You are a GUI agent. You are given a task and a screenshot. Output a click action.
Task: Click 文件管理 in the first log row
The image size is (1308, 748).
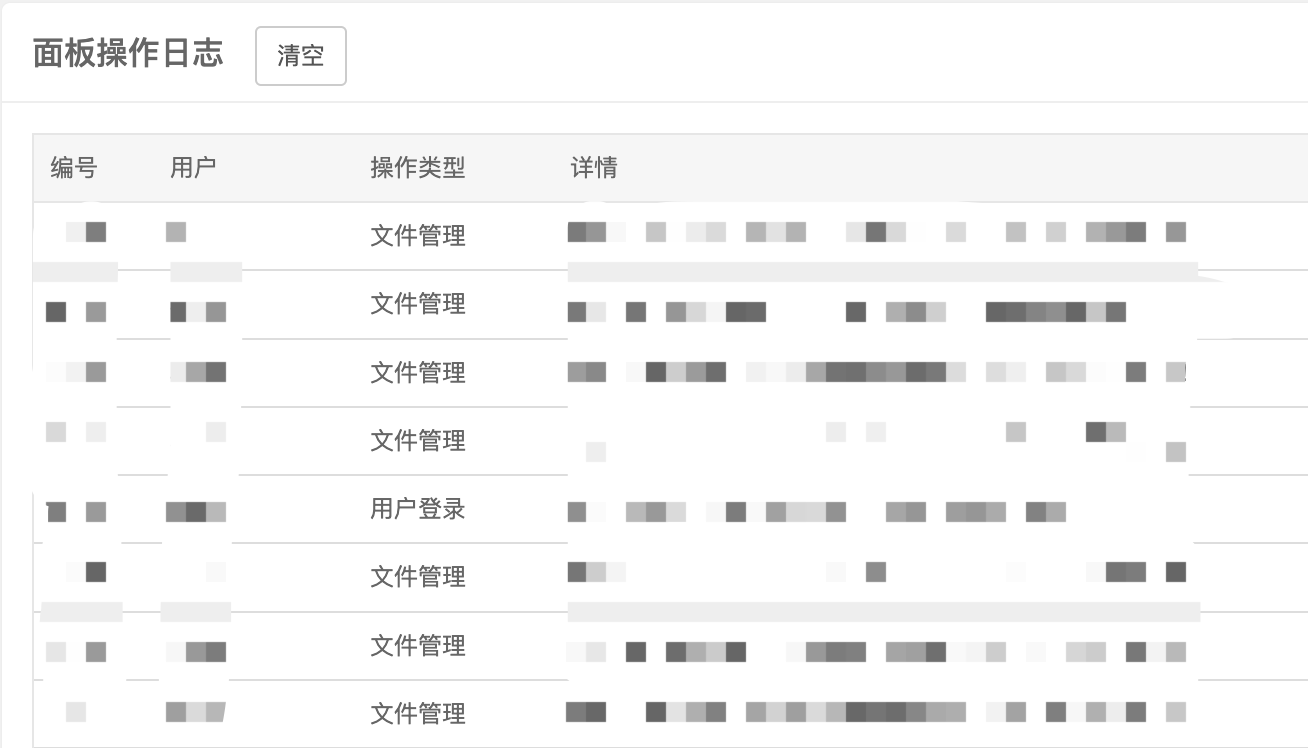coord(418,236)
